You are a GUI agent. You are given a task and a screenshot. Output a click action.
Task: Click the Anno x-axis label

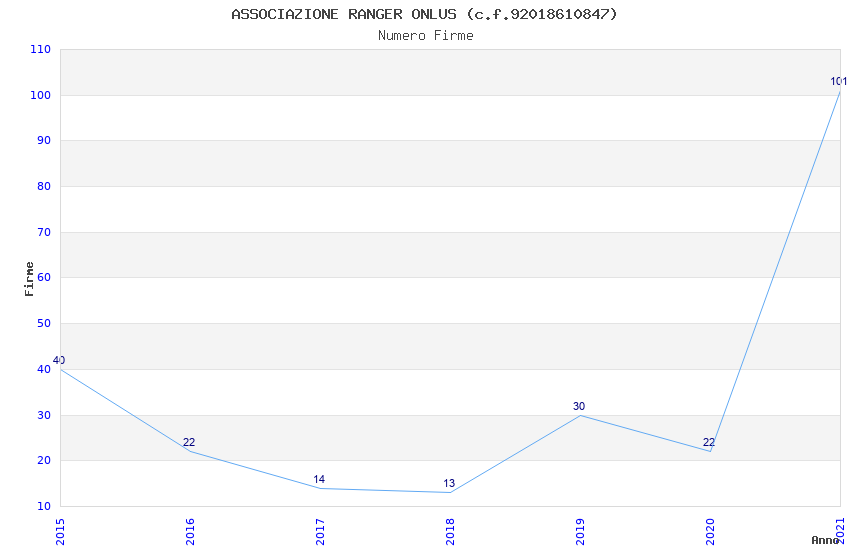click(x=825, y=540)
